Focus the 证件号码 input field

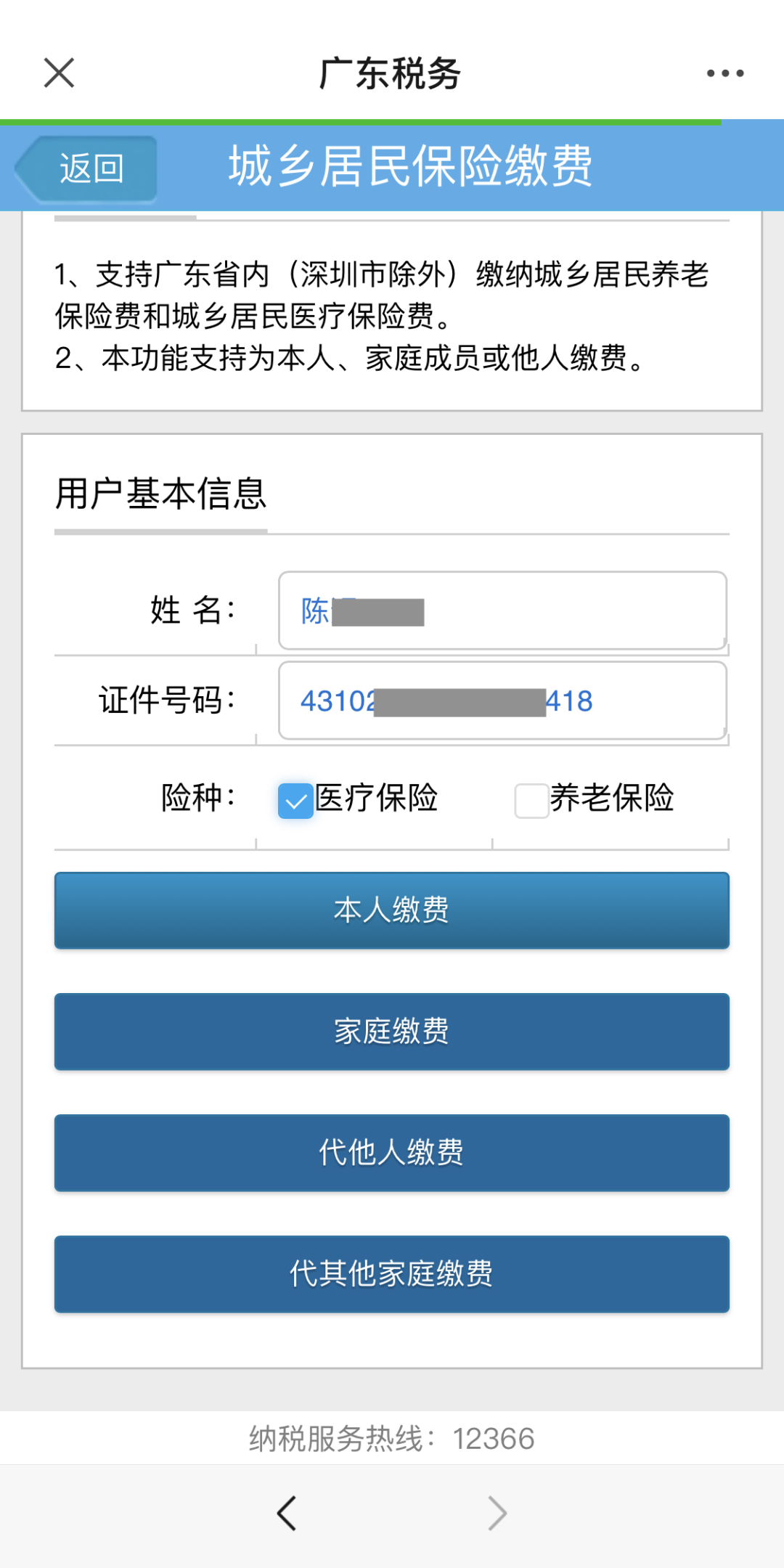point(502,701)
